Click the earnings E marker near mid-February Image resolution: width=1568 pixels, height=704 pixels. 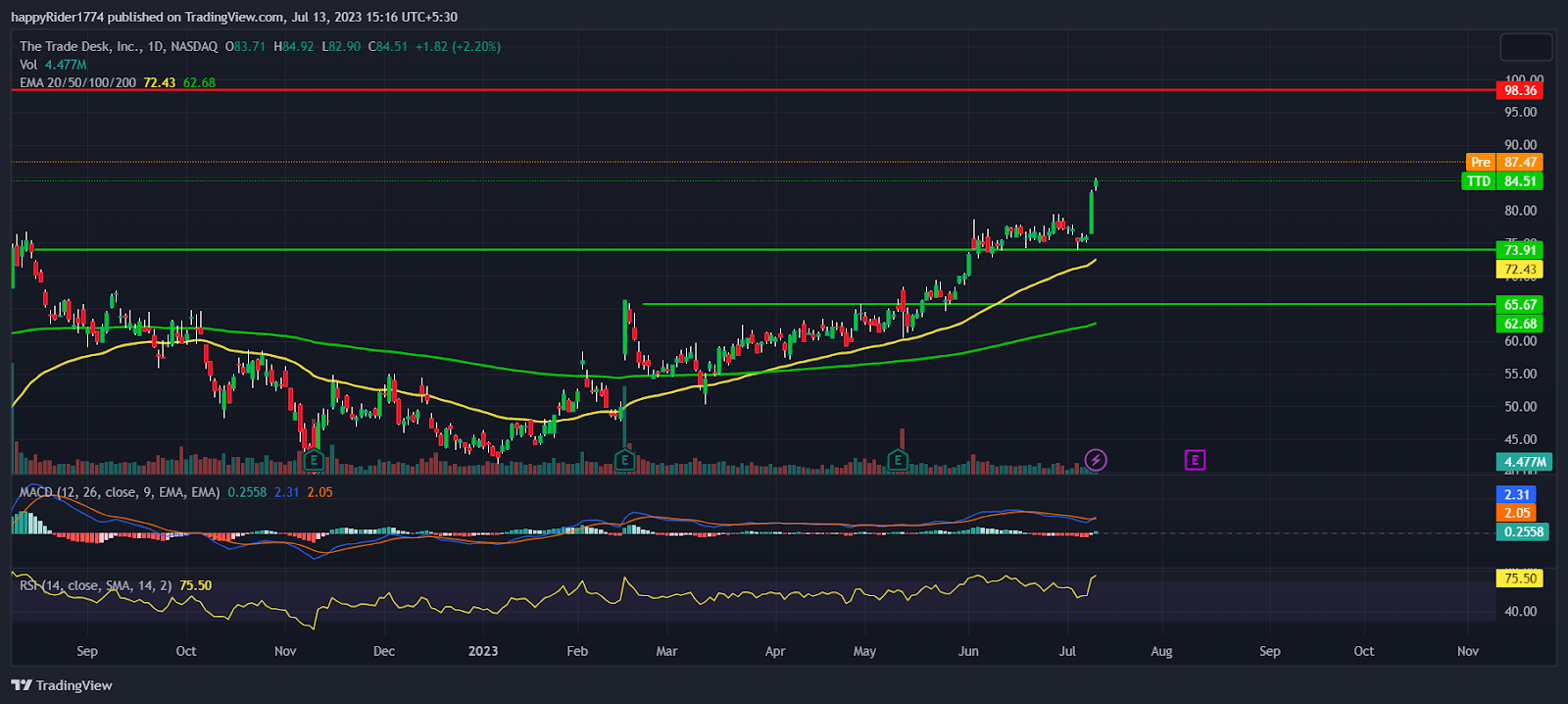[x=624, y=460]
